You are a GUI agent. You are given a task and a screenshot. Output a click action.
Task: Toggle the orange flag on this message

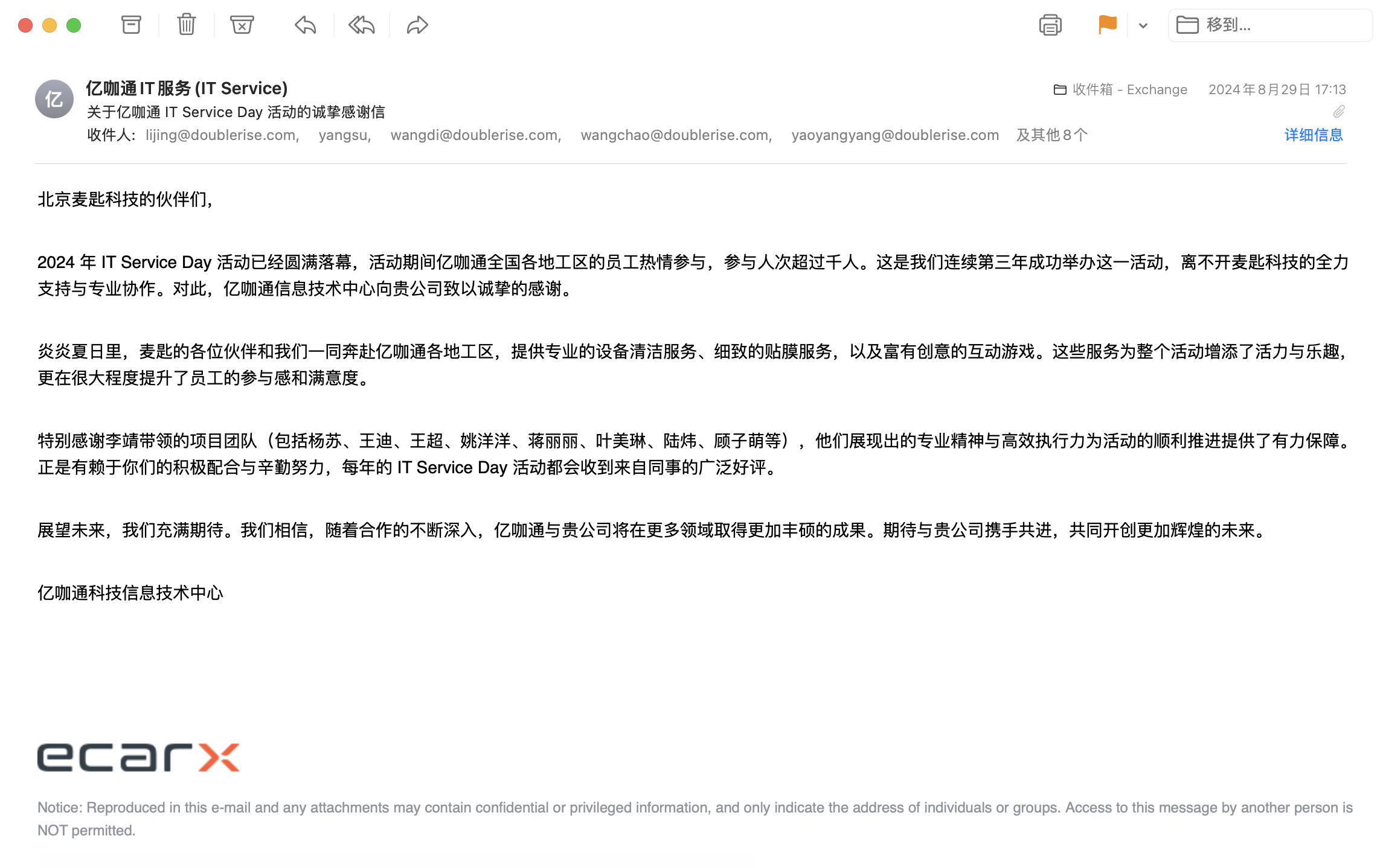1108,25
